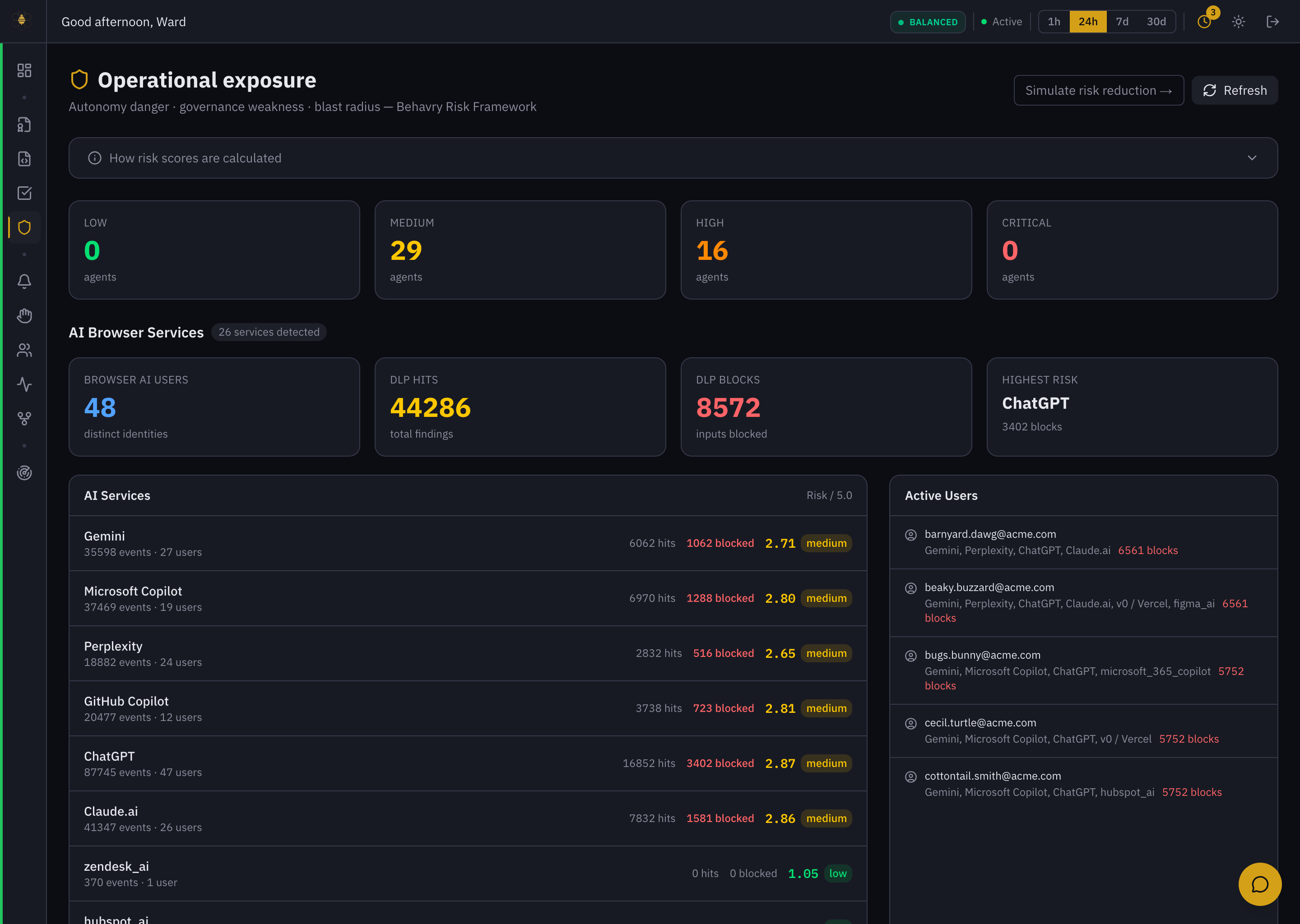The image size is (1300, 924).
Task: Select ChatGPT in the AI Services list
Action: pyautogui.click(x=109, y=756)
